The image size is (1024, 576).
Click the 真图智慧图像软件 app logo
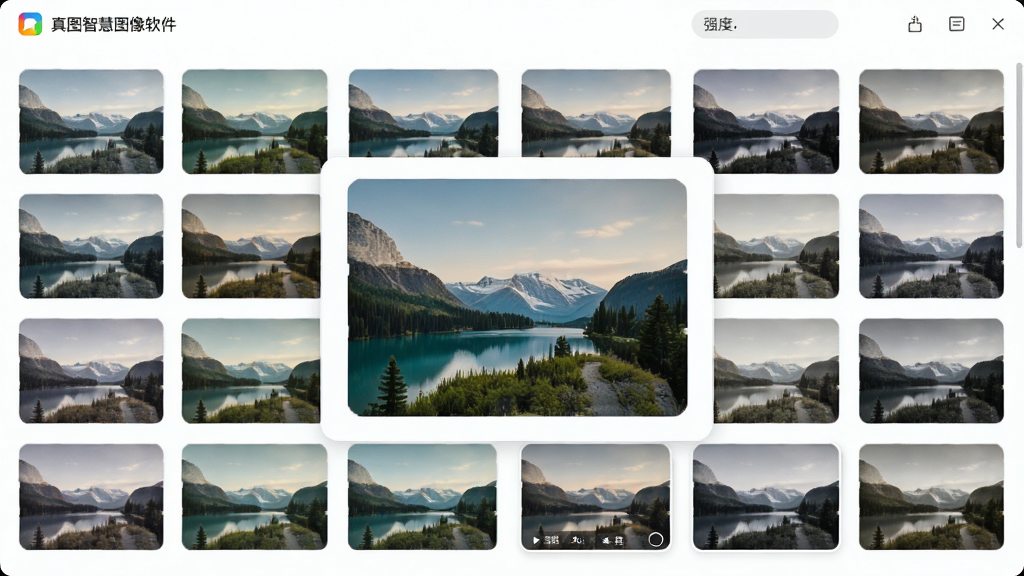point(30,24)
